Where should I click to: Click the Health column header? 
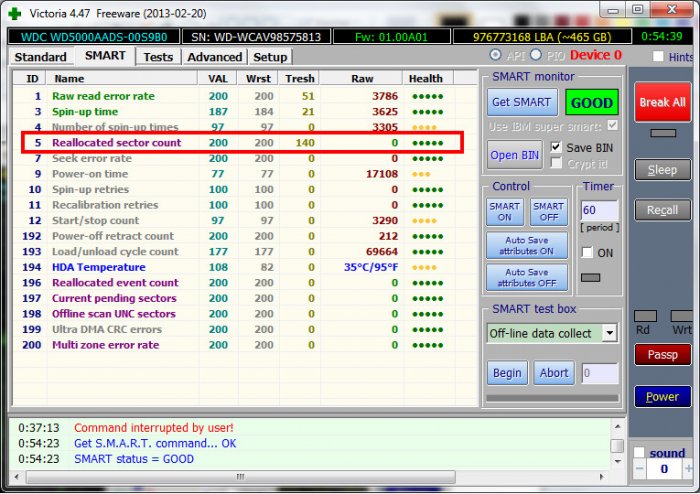[x=428, y=79]
